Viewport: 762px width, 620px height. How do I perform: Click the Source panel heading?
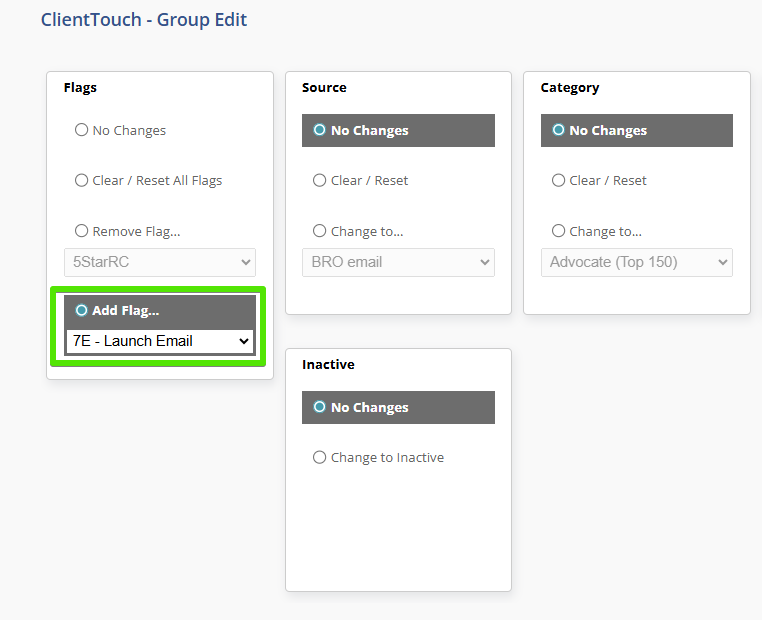[x=324, y=88]
